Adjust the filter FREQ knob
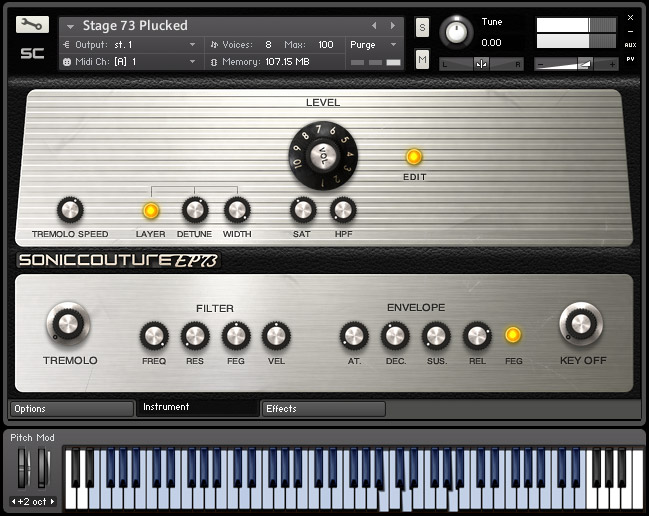This screenshot has height=516, width=649. click(154, 336)
